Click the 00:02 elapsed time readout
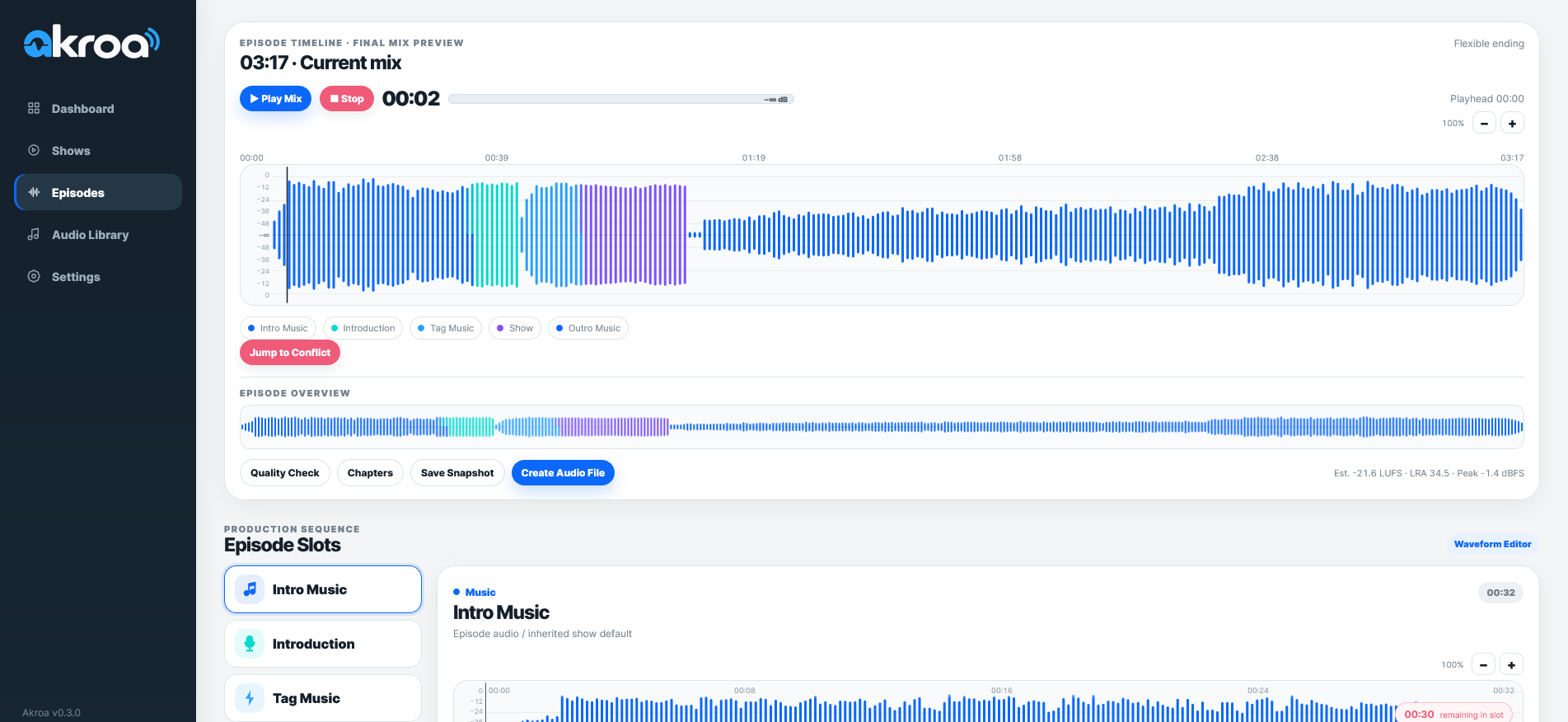1568x722 pixels. coord(411,99)
